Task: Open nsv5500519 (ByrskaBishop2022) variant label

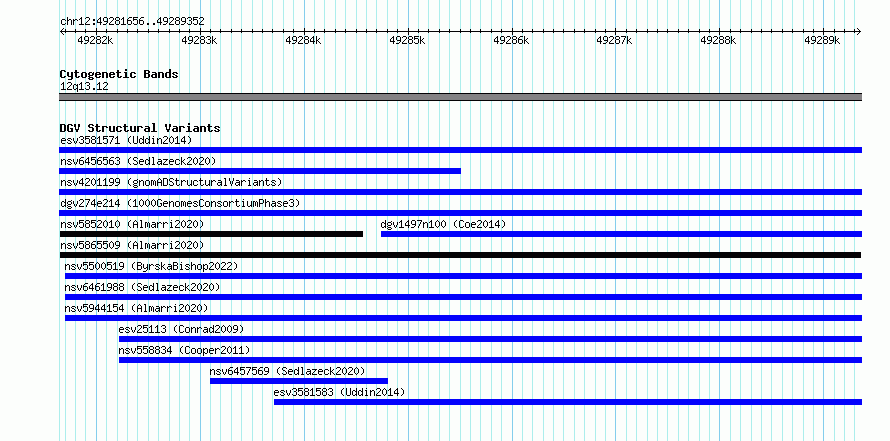Action: [151, 266]
